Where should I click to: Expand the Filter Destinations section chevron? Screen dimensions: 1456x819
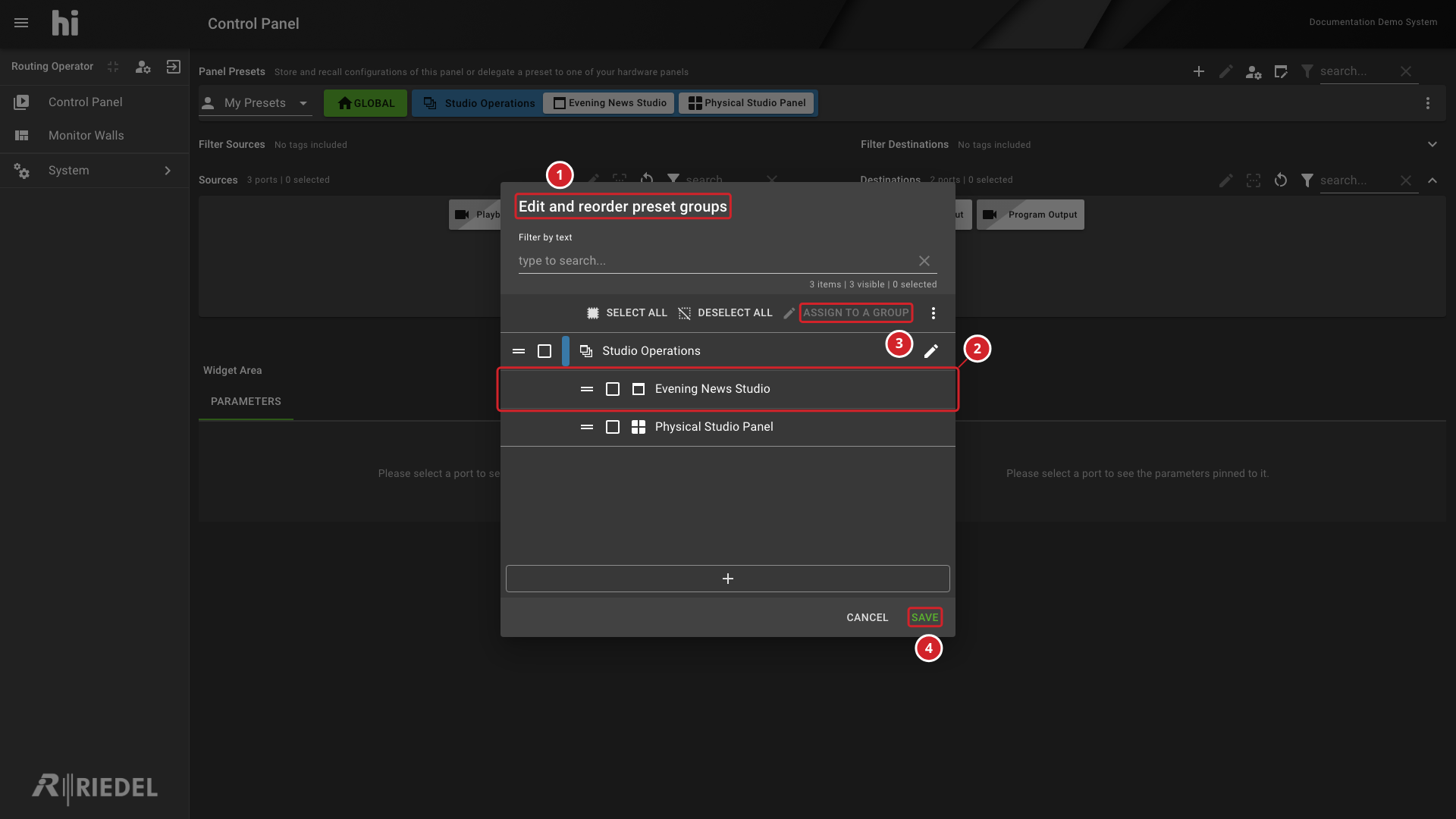coord(1432,144)
